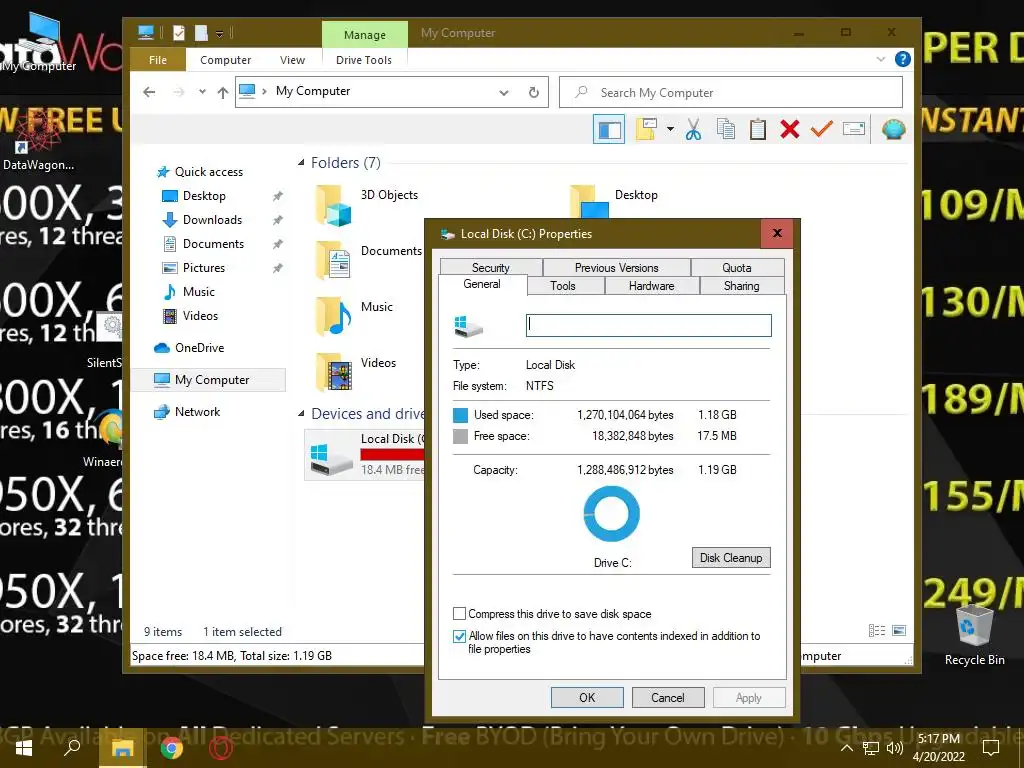Click the Paste clipboard icon

coord(758,129)
